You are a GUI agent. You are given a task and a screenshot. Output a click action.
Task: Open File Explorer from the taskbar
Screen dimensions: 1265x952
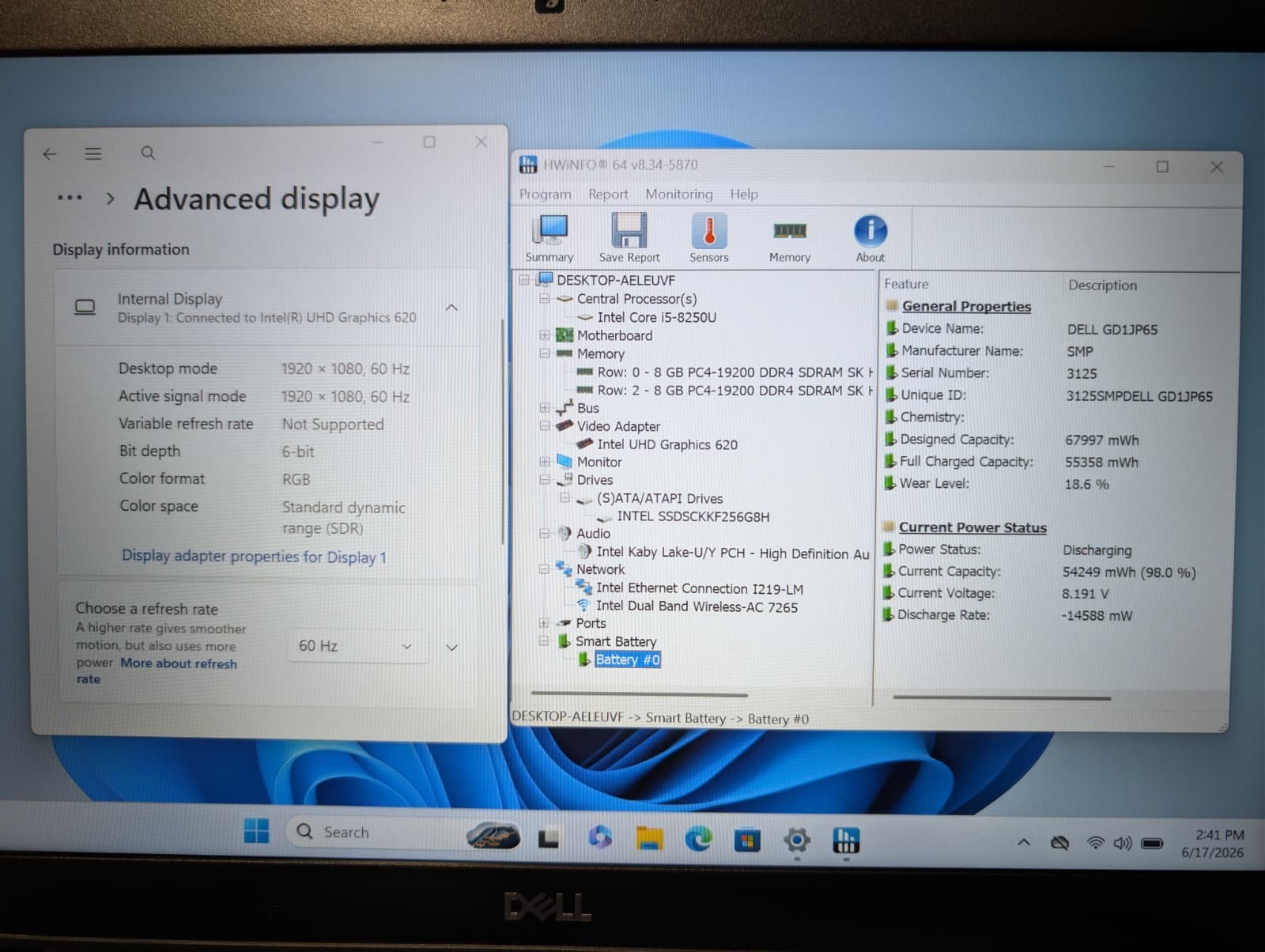(x=650, y=839)
